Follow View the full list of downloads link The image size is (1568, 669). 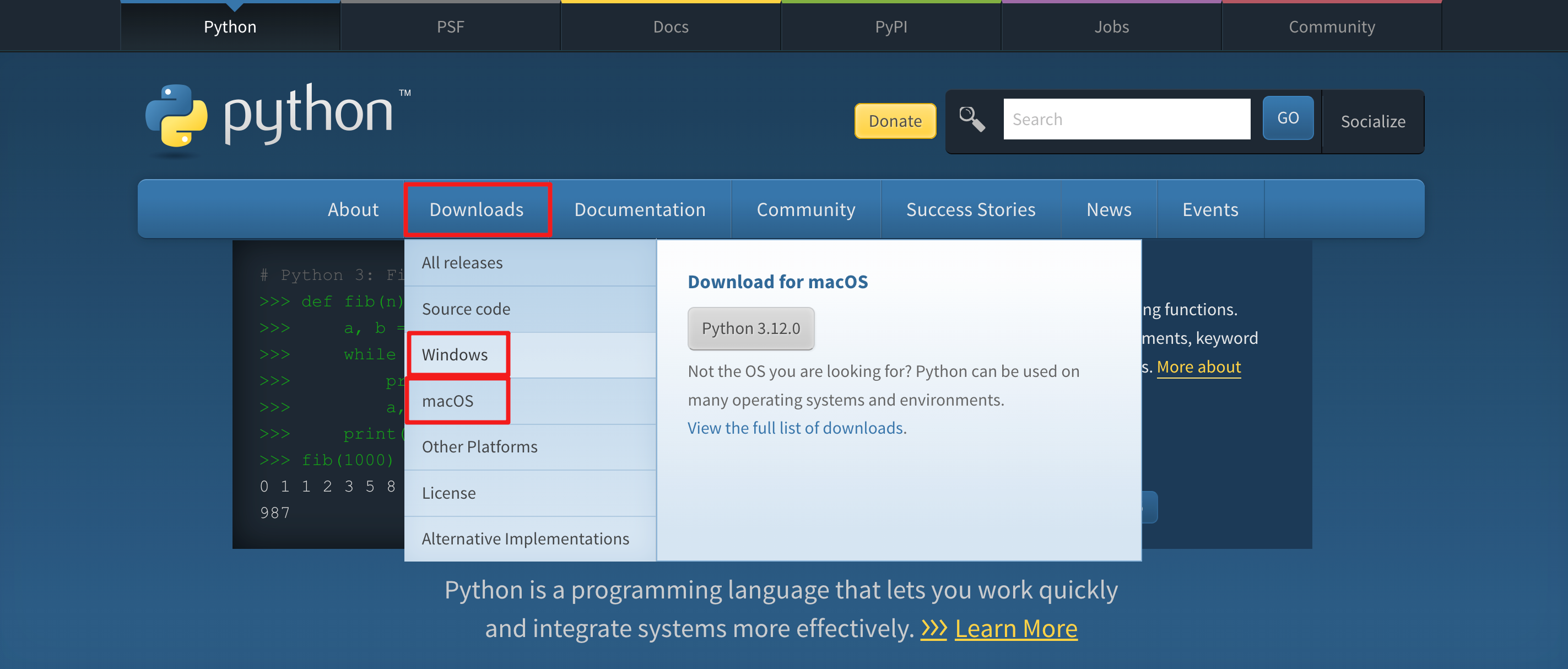coord(795,428)
